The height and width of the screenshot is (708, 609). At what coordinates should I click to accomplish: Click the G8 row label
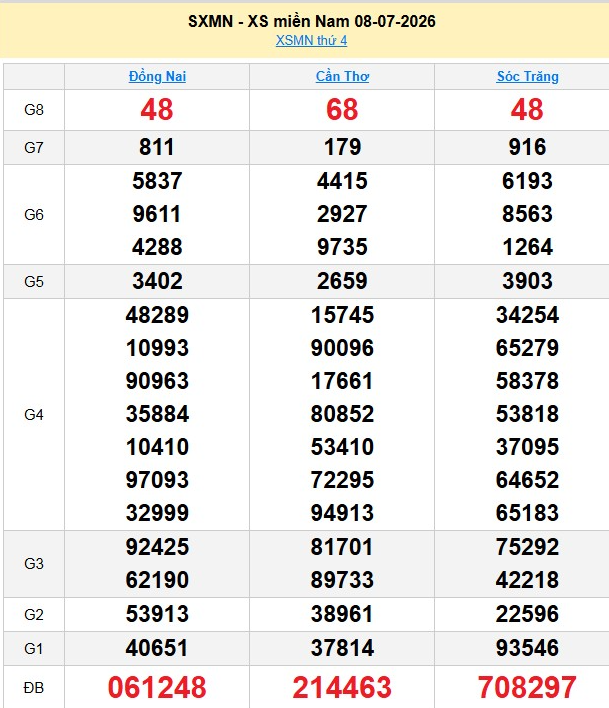(34, 110)
